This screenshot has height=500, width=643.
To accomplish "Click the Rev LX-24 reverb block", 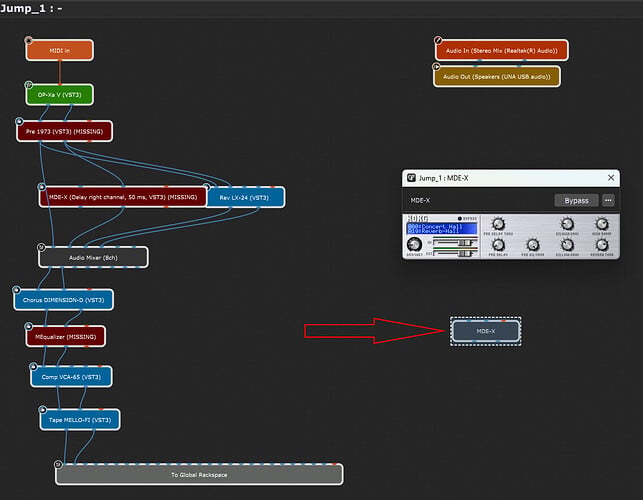I will 245,197.
